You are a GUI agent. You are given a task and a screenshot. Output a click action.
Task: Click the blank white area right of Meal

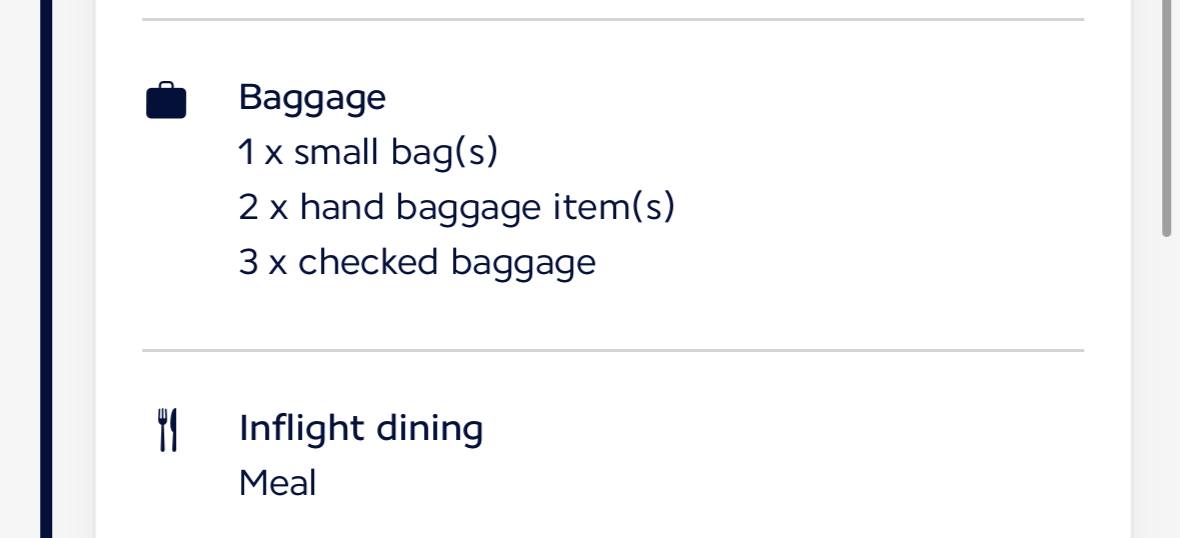pyautogui.click(x=700, y=484)
